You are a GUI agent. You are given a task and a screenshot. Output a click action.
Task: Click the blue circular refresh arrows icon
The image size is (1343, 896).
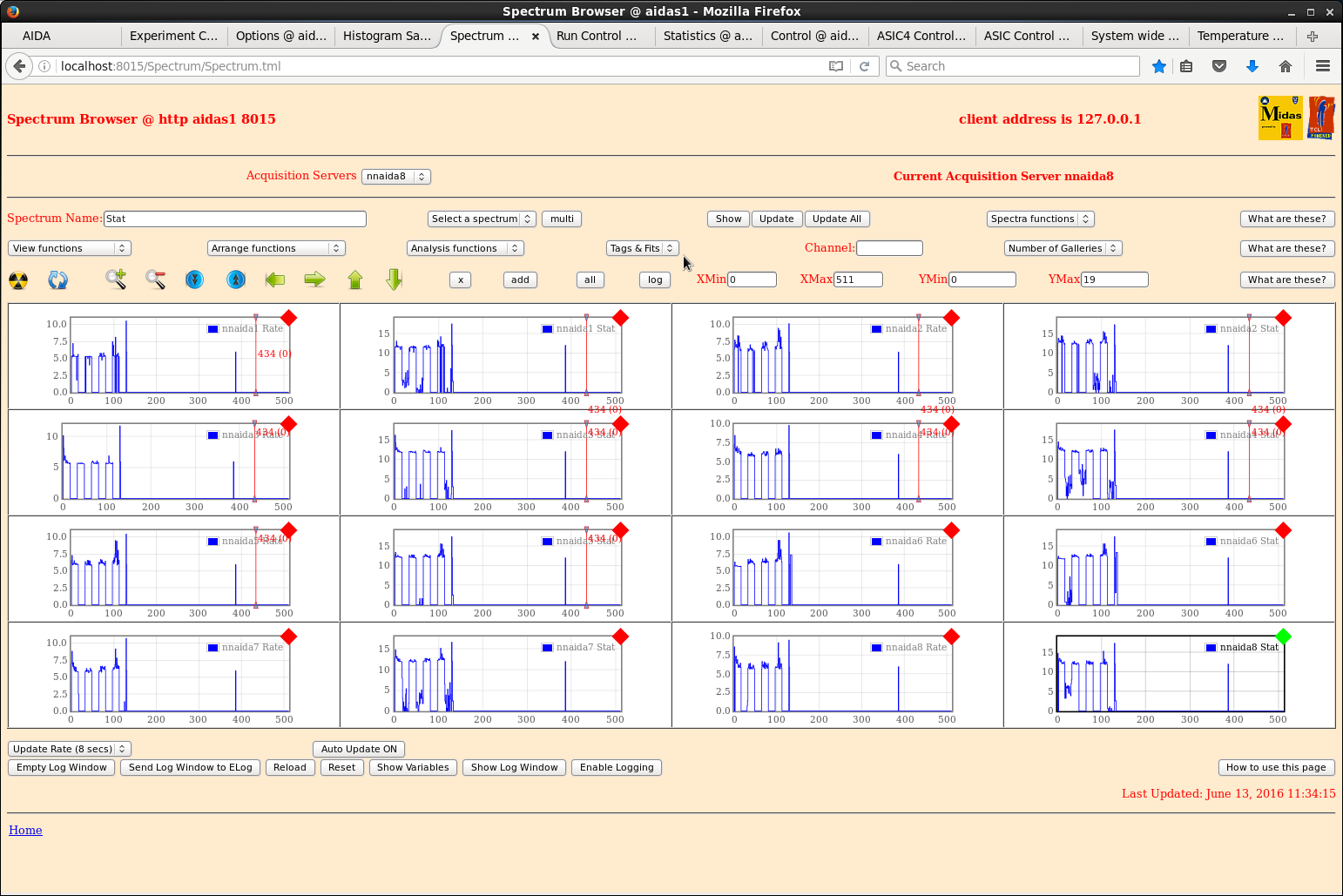pos(57,280)
